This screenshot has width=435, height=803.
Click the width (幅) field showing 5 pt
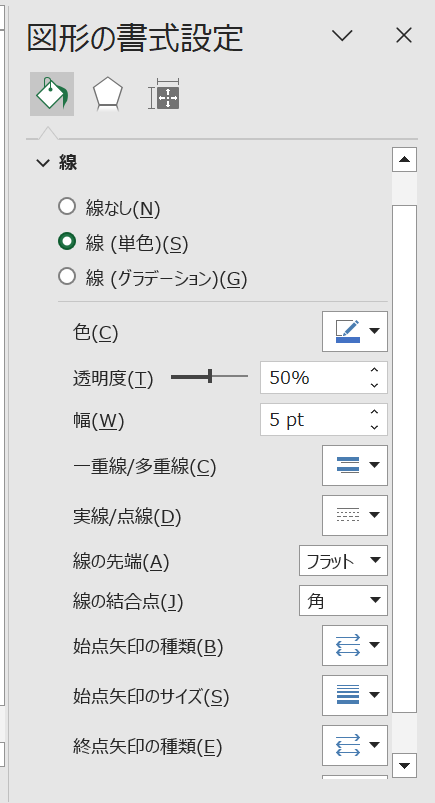(323, 419)
